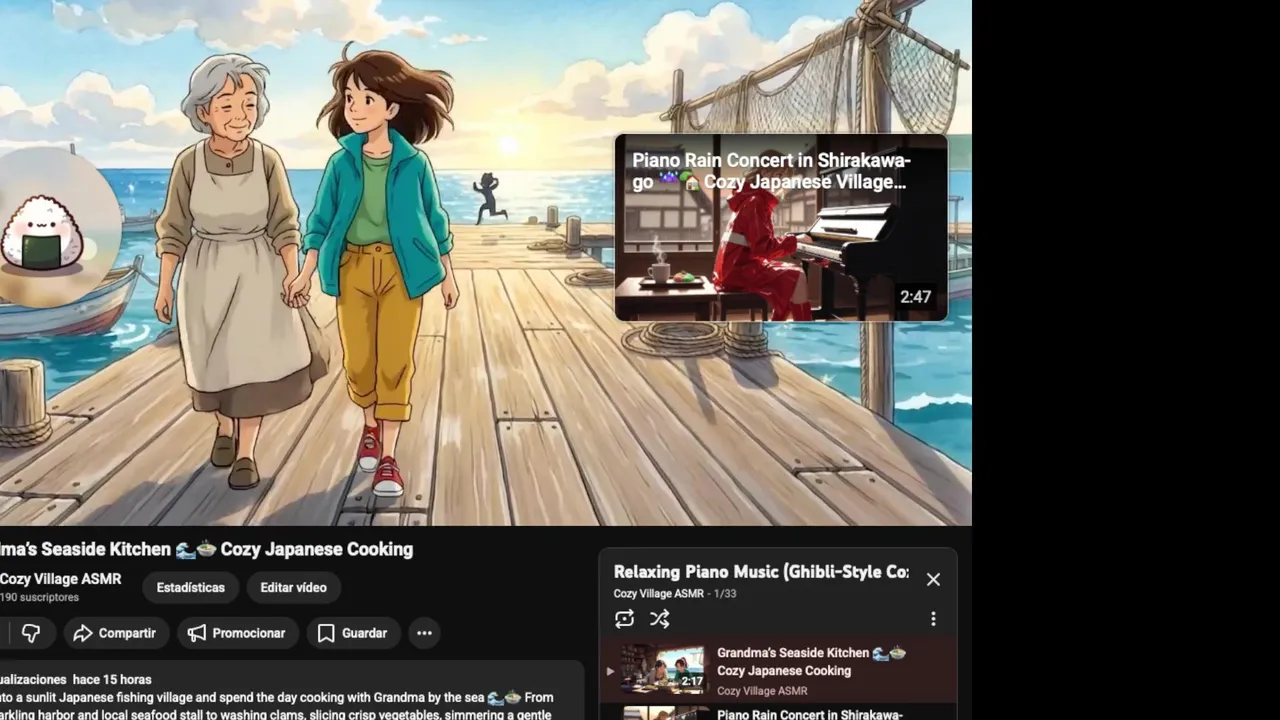This screenshot has height=720, width=1280.
Task: Open the Piano Rain Concert suggested video card
Action: tap(781, 228)
